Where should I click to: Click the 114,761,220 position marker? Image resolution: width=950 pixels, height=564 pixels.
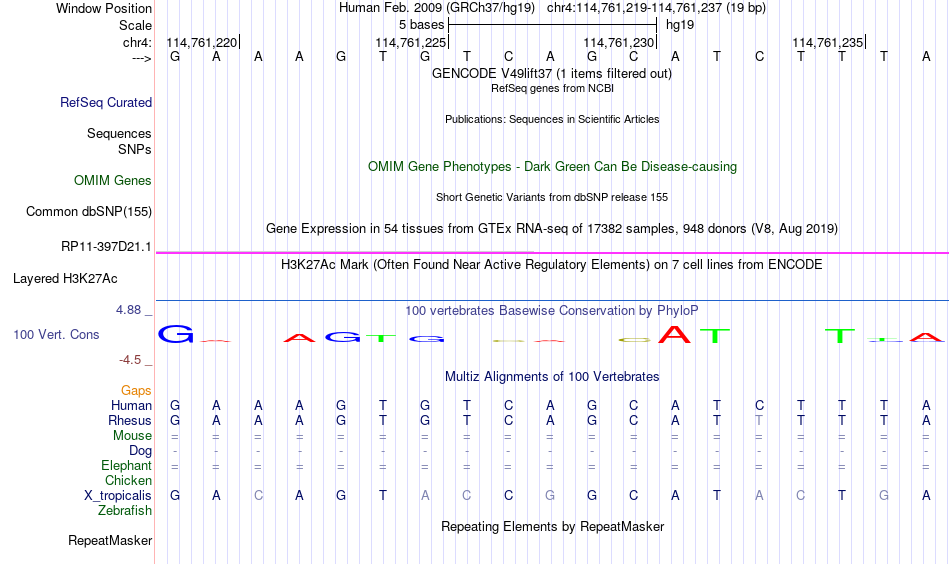(202, 42)
